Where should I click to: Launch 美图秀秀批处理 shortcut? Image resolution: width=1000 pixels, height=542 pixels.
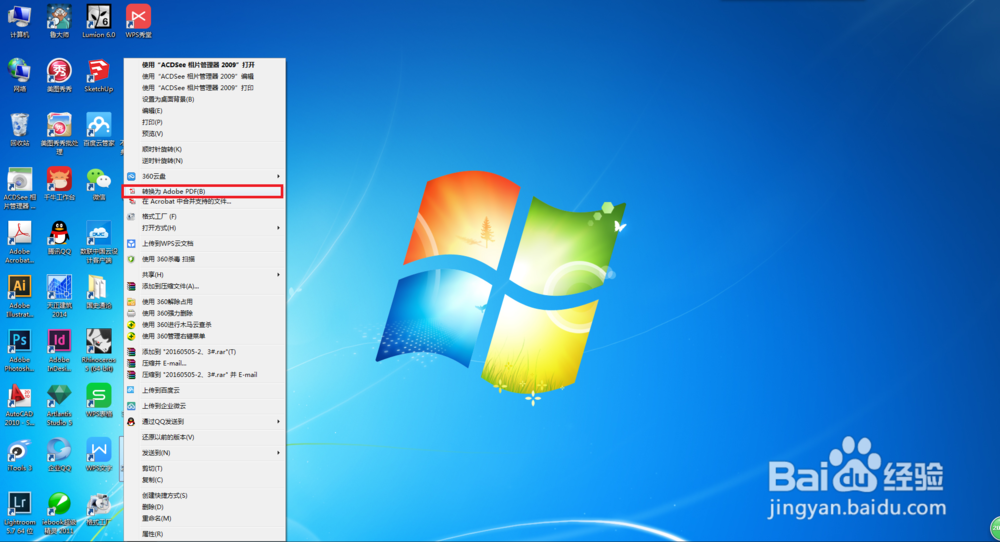coord(59,134)
